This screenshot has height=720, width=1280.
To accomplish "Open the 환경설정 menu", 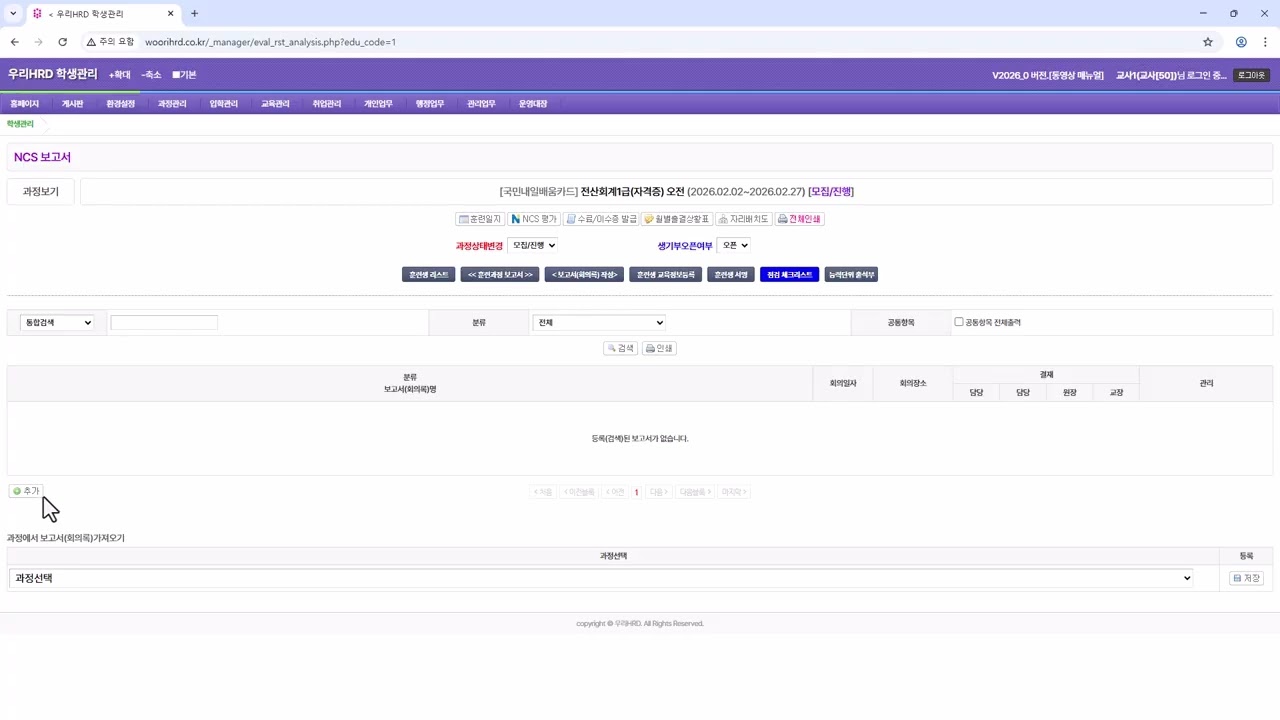I will [120, 104].
